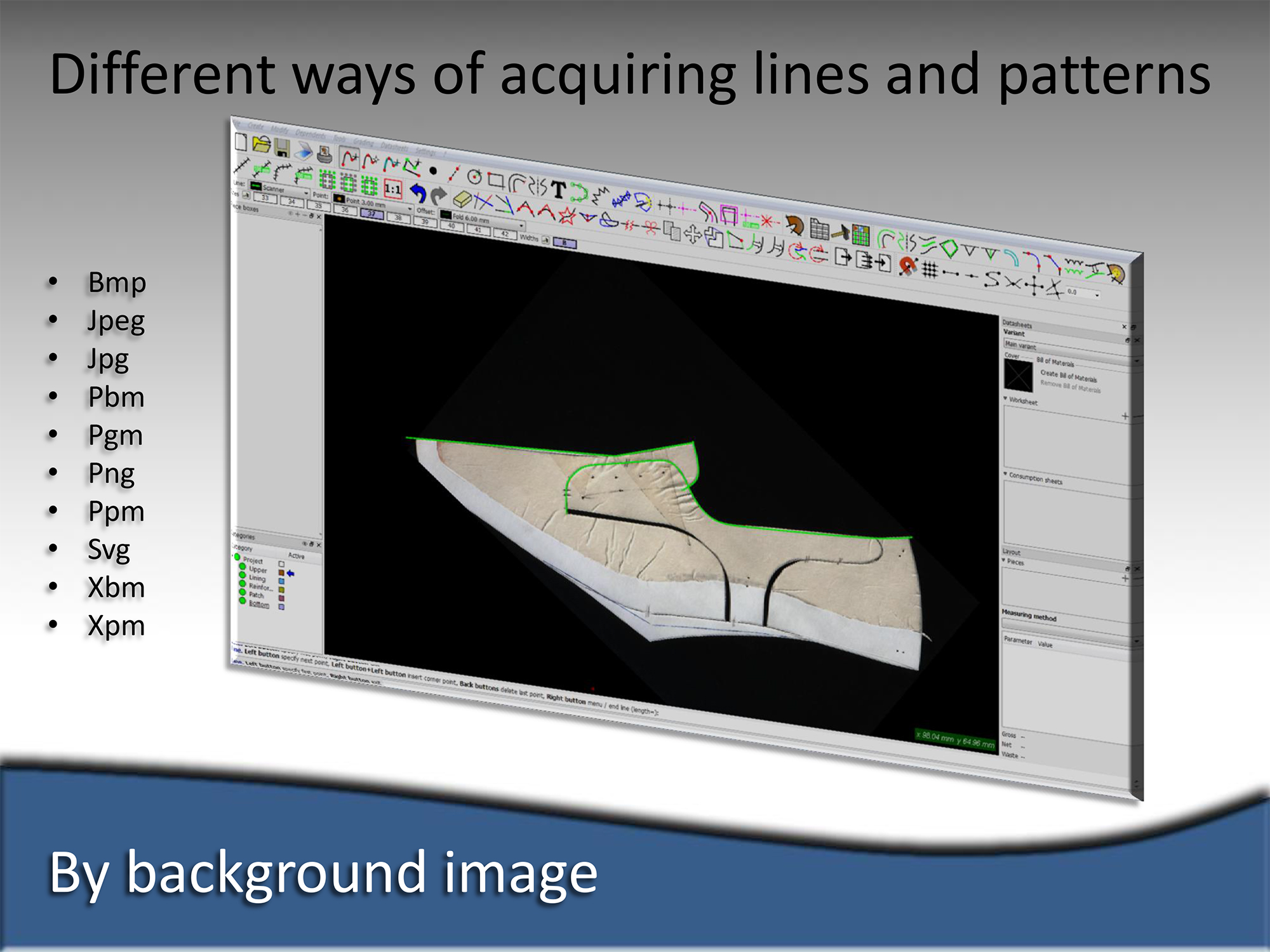Click the plus button in Worksheet section

pos(1125,416)
